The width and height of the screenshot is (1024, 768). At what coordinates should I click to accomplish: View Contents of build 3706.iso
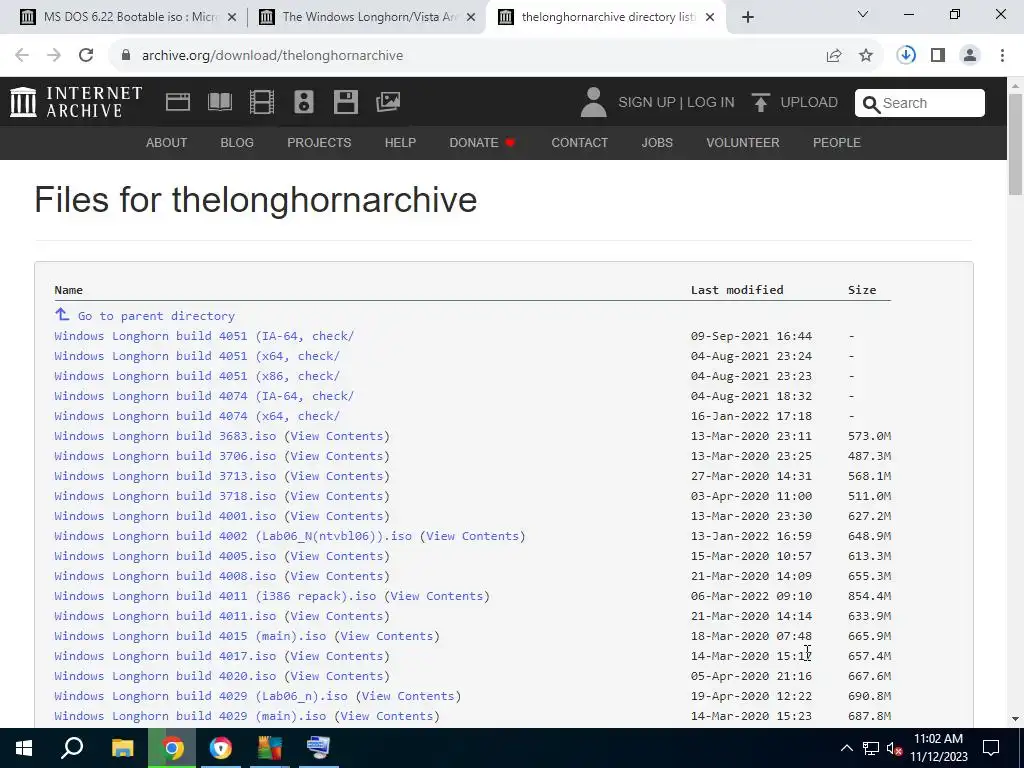click(336, 456)
